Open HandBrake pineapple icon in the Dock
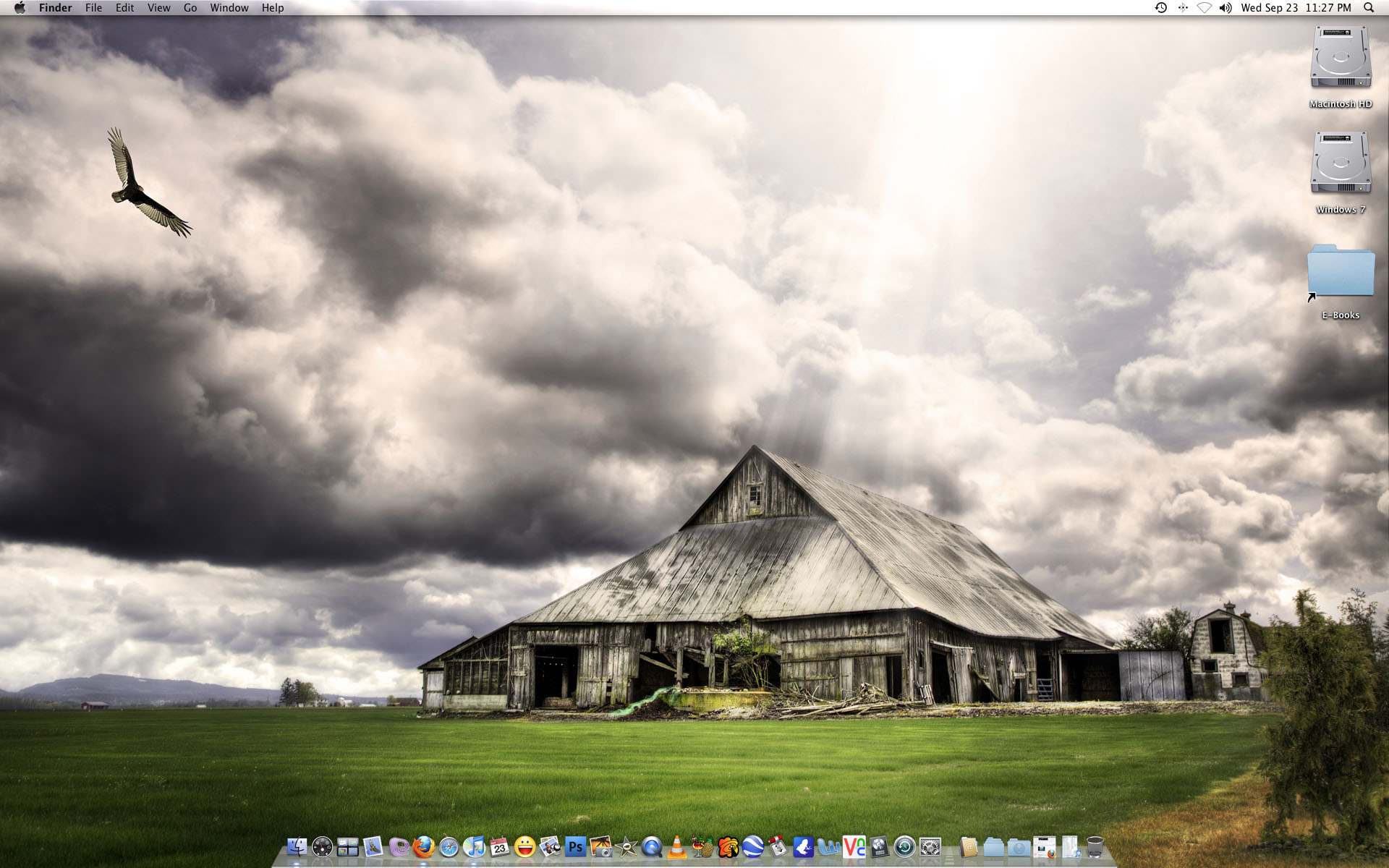The width and height of the screenshot is (1389, 868). pyautogui.click(x=702, y=846)
